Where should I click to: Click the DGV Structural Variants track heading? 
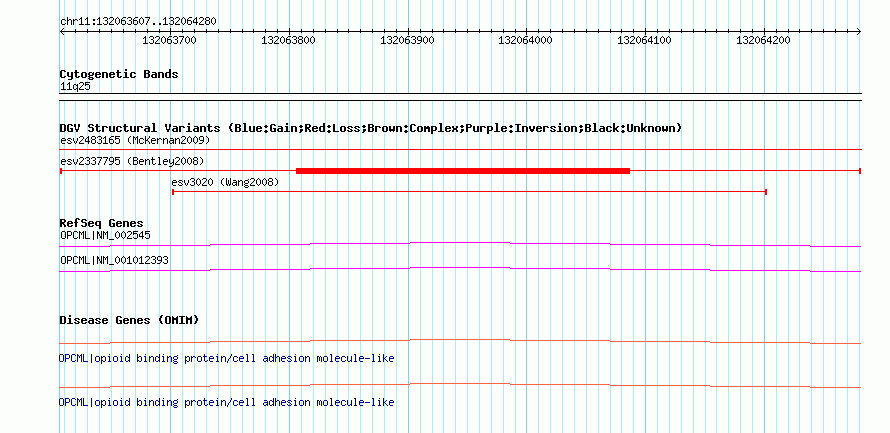[x=371, y=128]
